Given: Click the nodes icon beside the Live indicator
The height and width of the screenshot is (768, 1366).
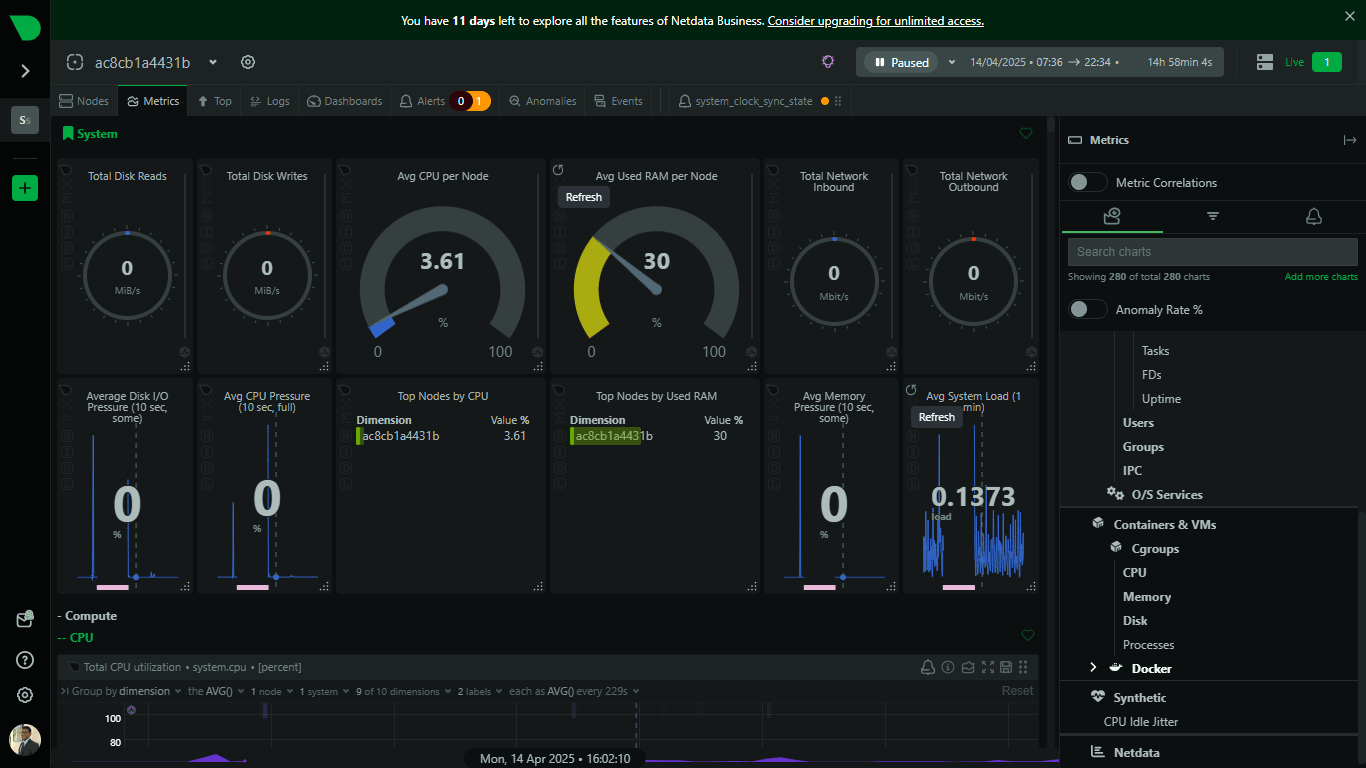Looking at the screenshot, I should tap(1264, 62).
